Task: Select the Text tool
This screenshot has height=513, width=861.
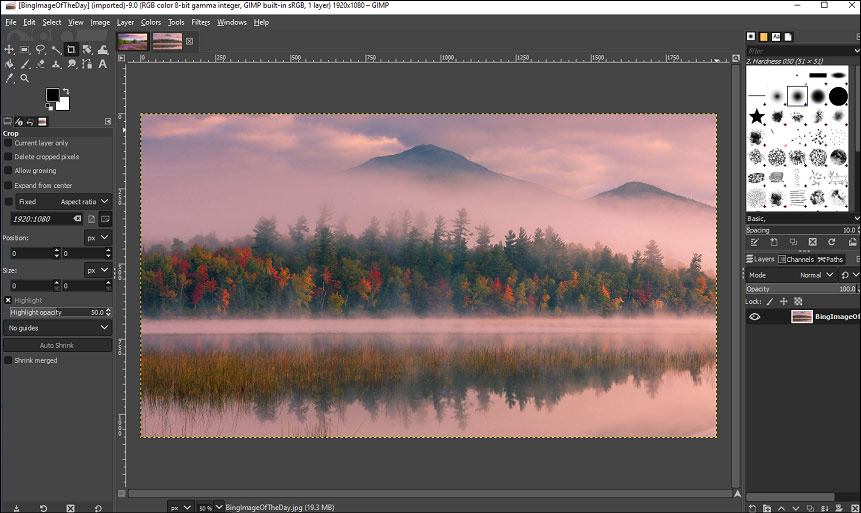Action: 103,64
